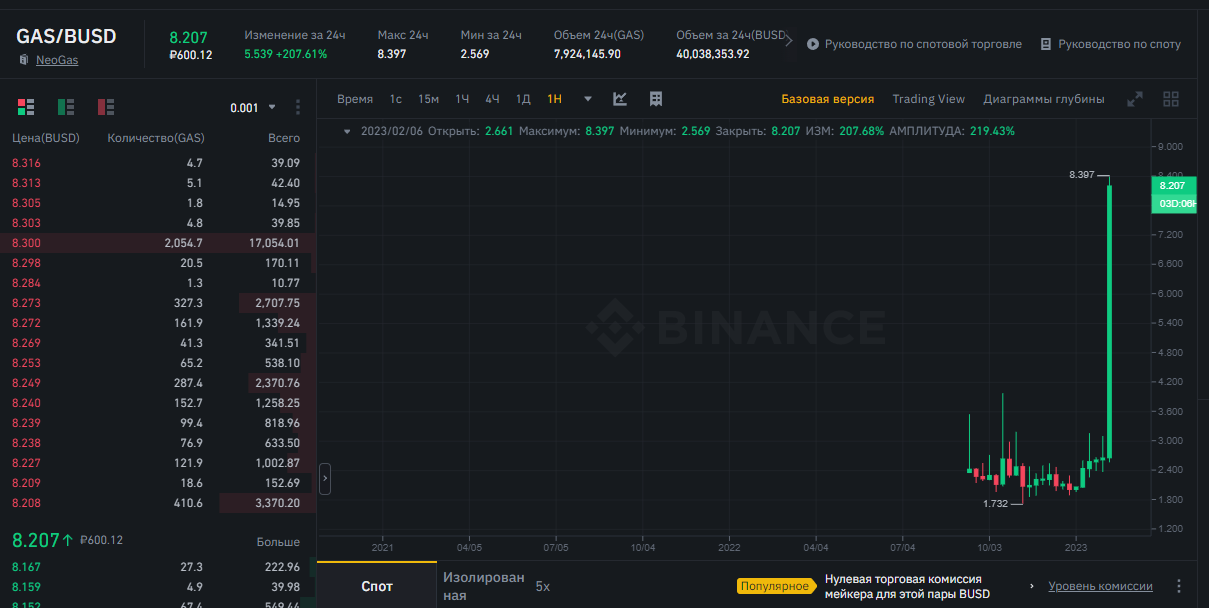1209x608 pixels.
Task: Select 1Д chart interval
Action: [x=523, y=99]
